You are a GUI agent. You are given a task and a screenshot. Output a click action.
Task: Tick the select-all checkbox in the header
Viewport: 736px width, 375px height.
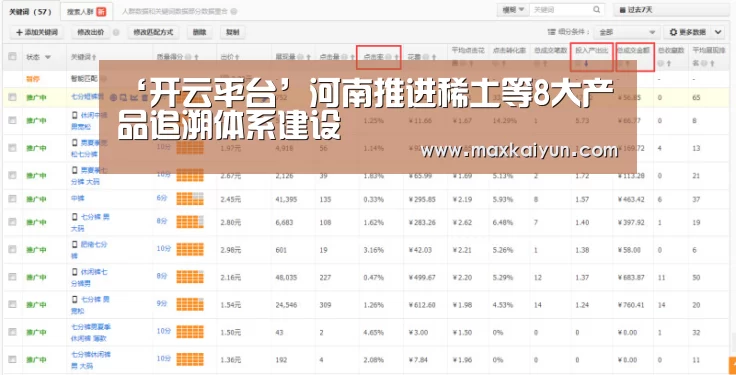coord(12,57)
